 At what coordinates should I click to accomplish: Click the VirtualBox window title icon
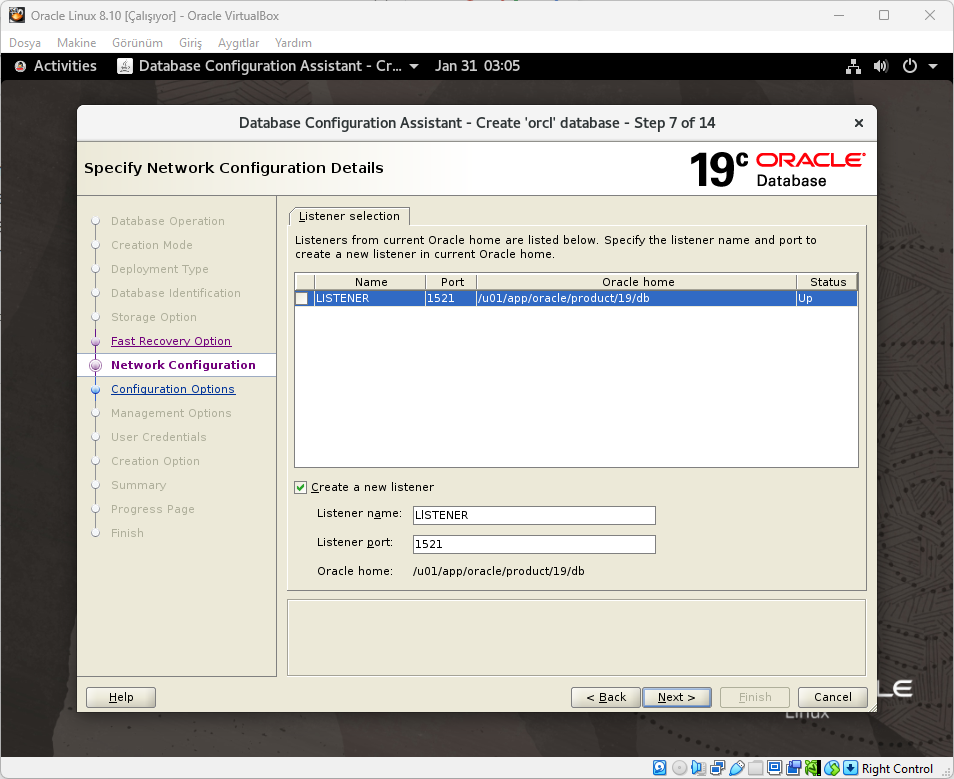coord(16,15)
